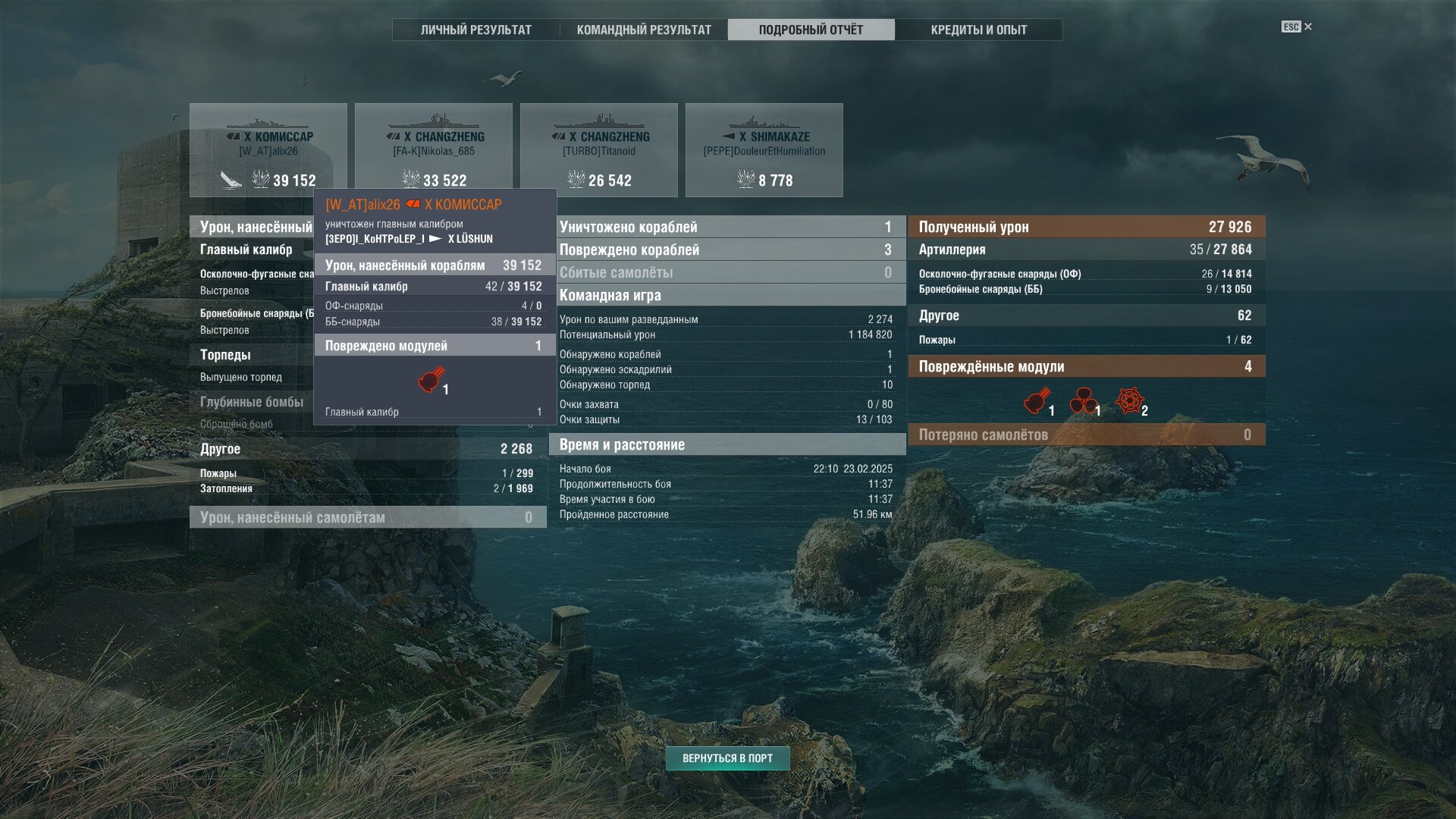The height and width of the screenshot is (819, 1456).
Task: Click the Время и расстояние header
Action: tap(726, 444)
